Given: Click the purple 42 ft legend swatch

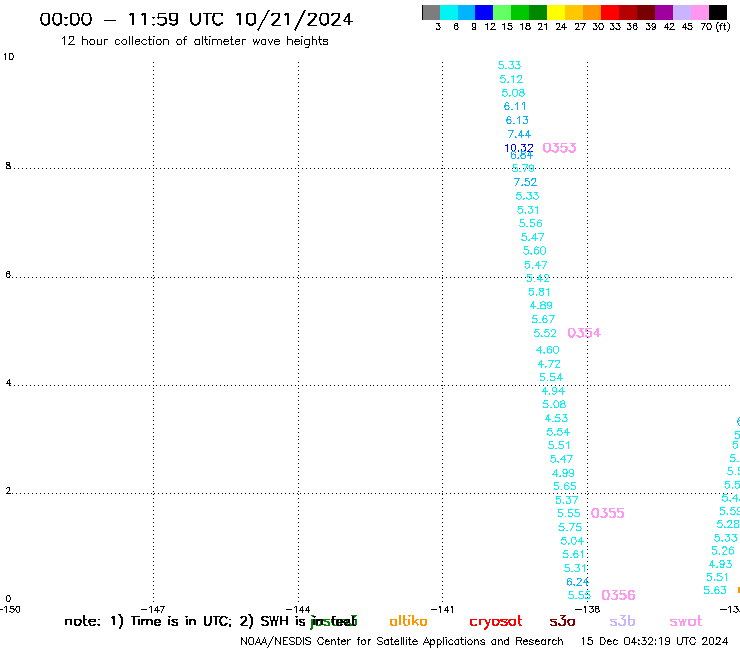Looking at the screenshot, I should click(x=664, y=12).
